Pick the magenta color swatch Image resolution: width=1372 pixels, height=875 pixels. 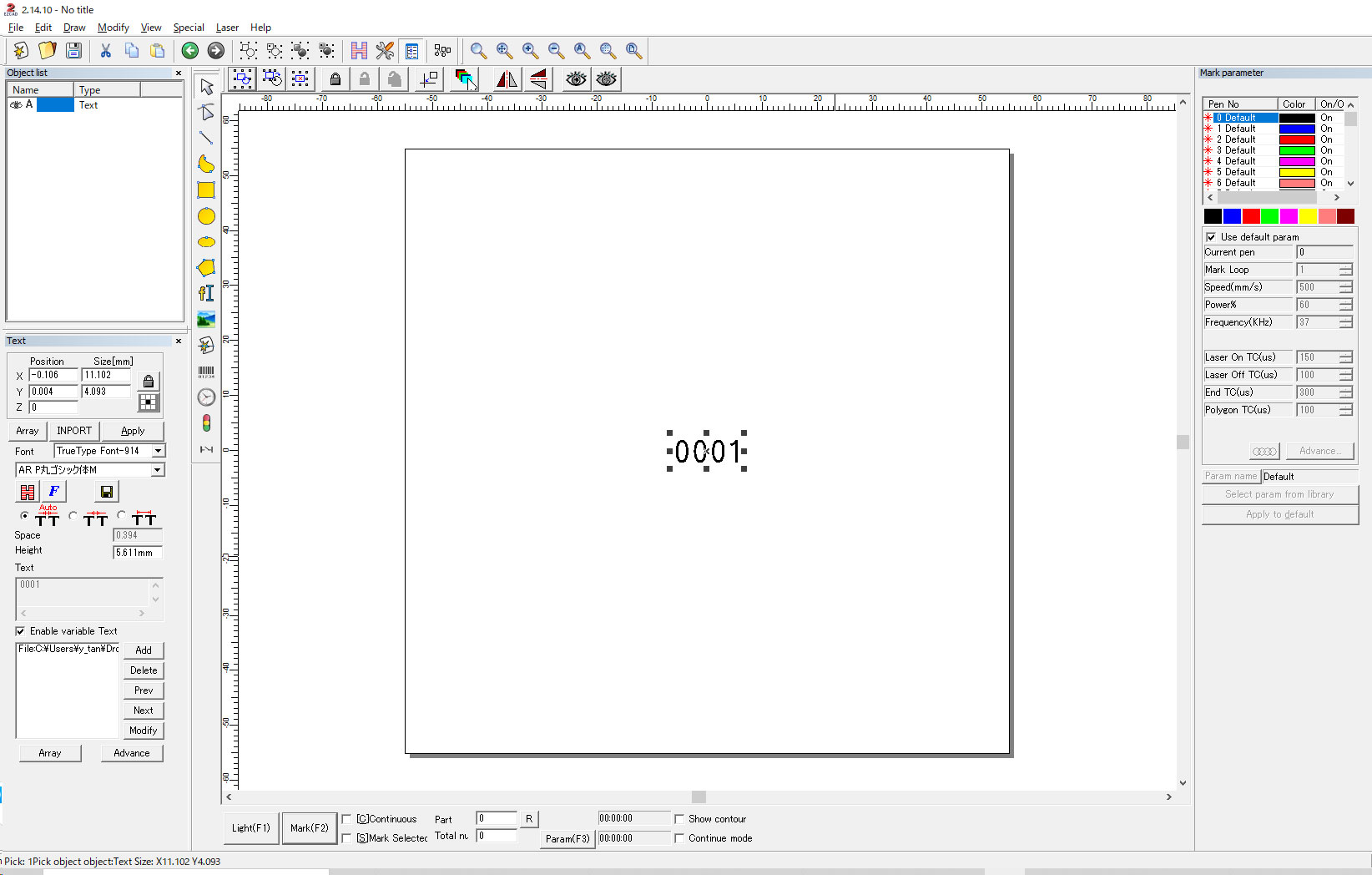[1289, 216]
